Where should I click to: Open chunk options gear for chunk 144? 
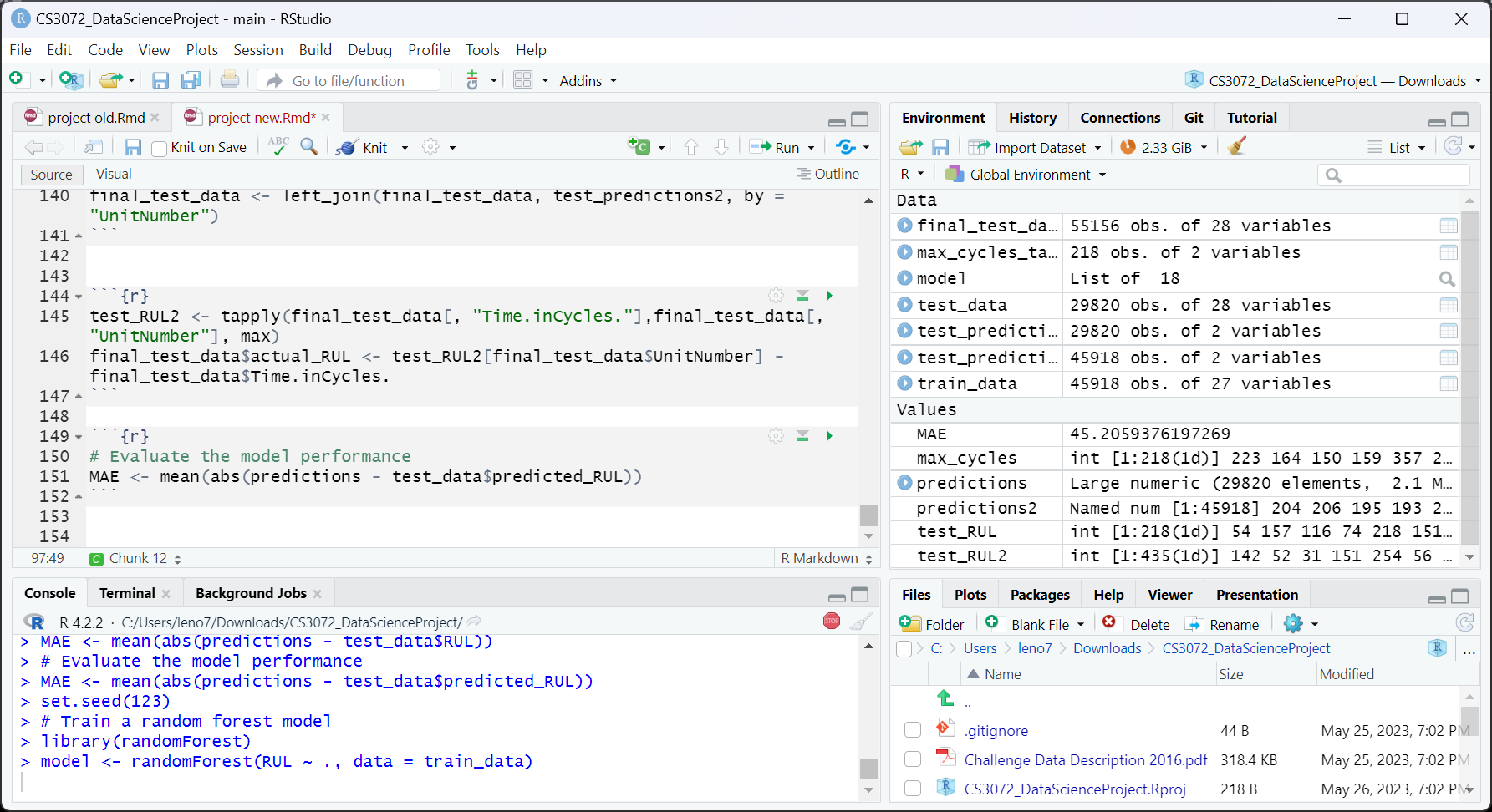pyautogui.click(x=777, y=296)
